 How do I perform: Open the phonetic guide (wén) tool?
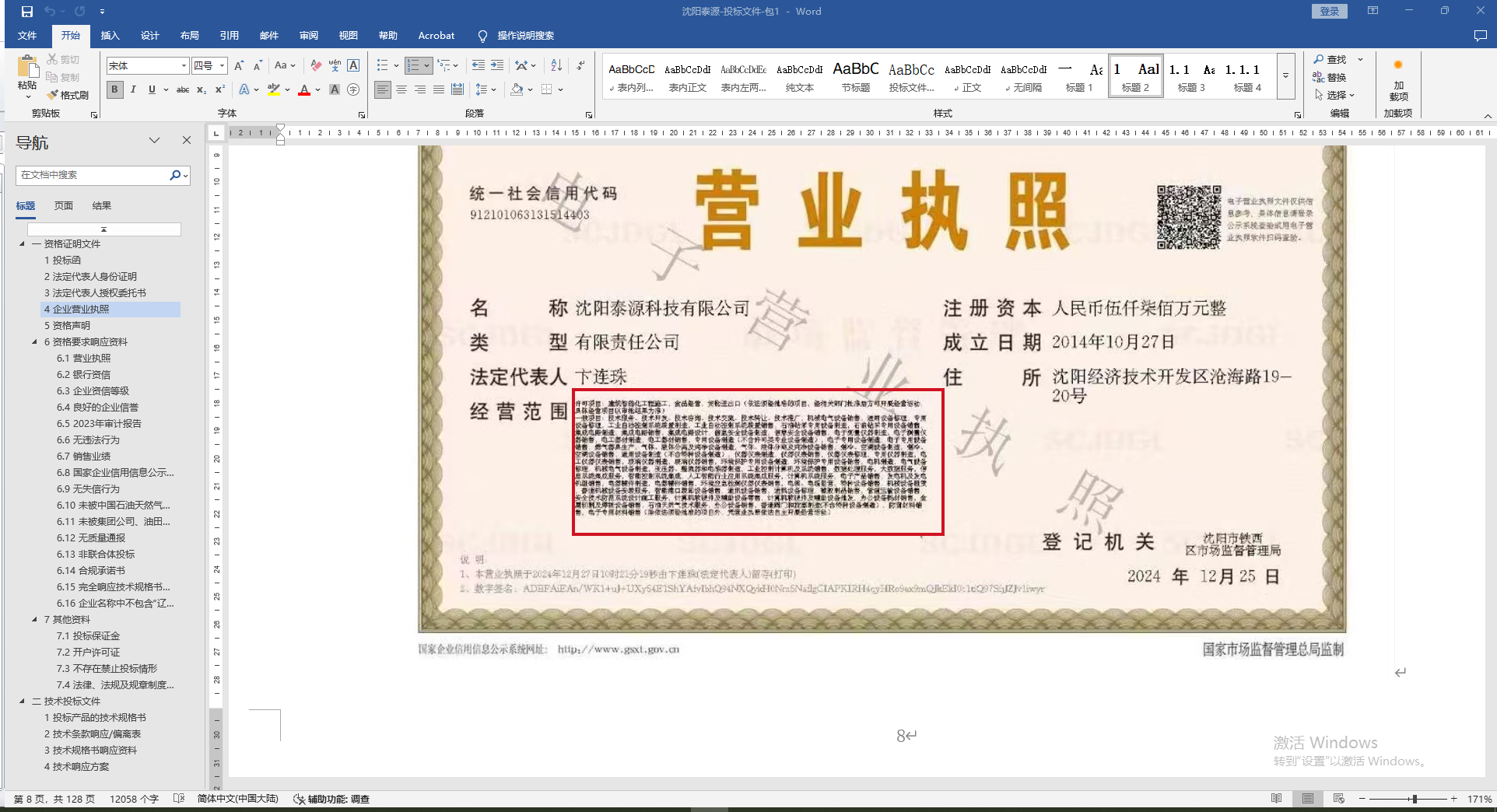coord(335,66)
